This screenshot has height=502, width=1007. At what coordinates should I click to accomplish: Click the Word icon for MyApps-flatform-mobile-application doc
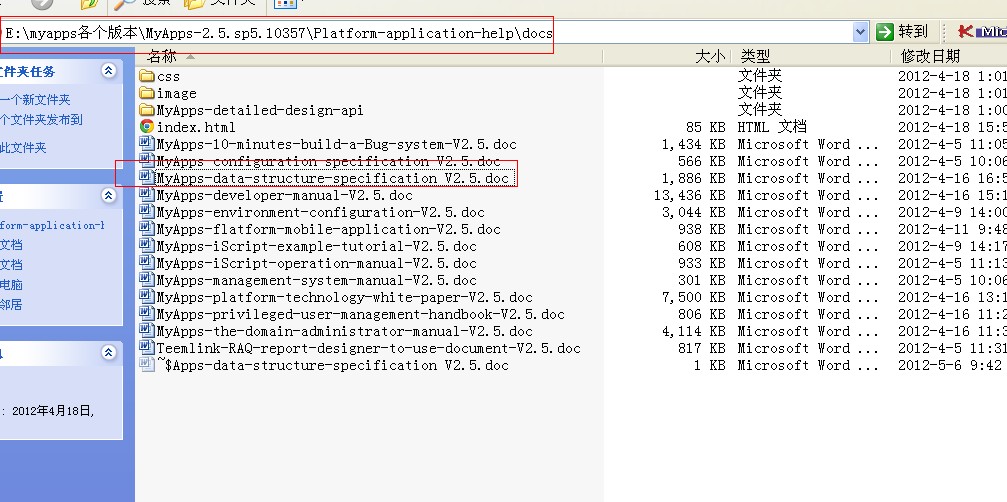[147, 229]
